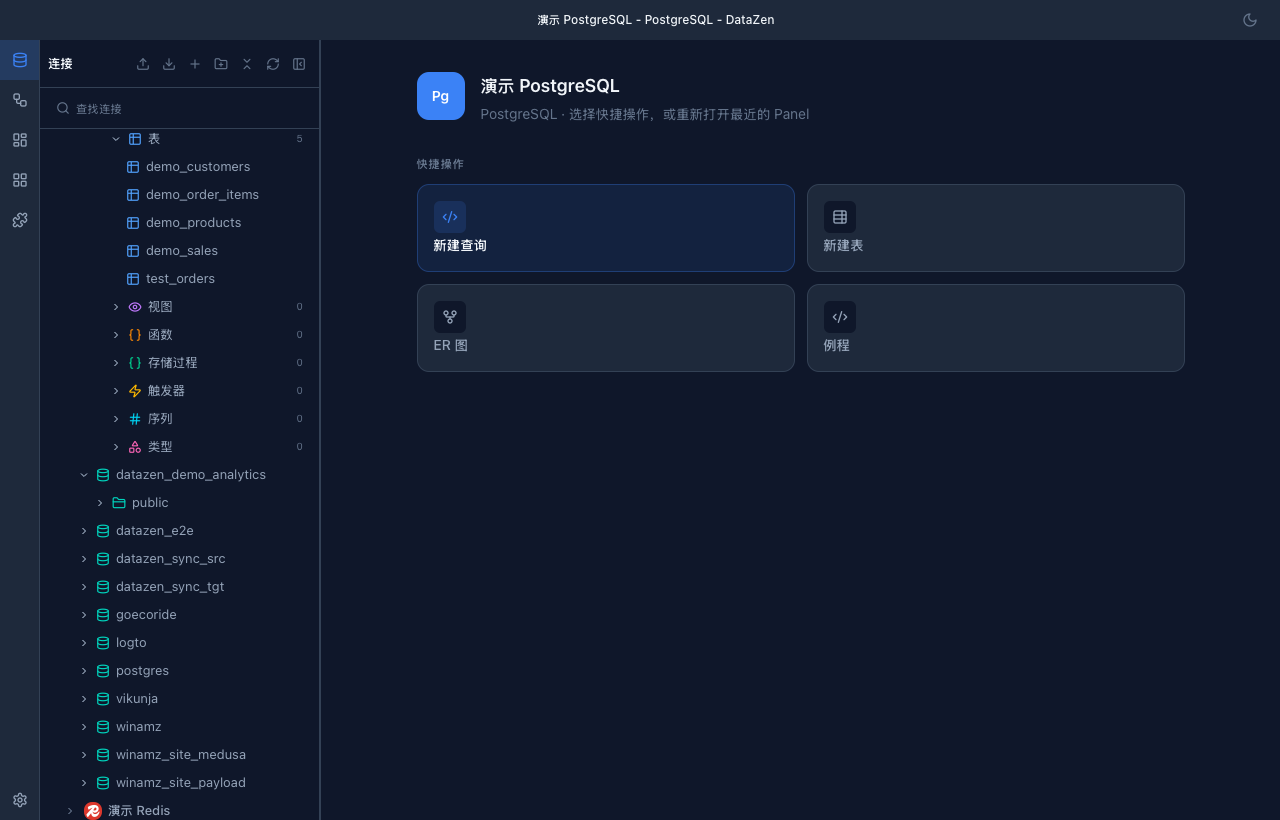Select the demo_order_items table
This screenshot has height=820, width=1280.
point(180,195)
